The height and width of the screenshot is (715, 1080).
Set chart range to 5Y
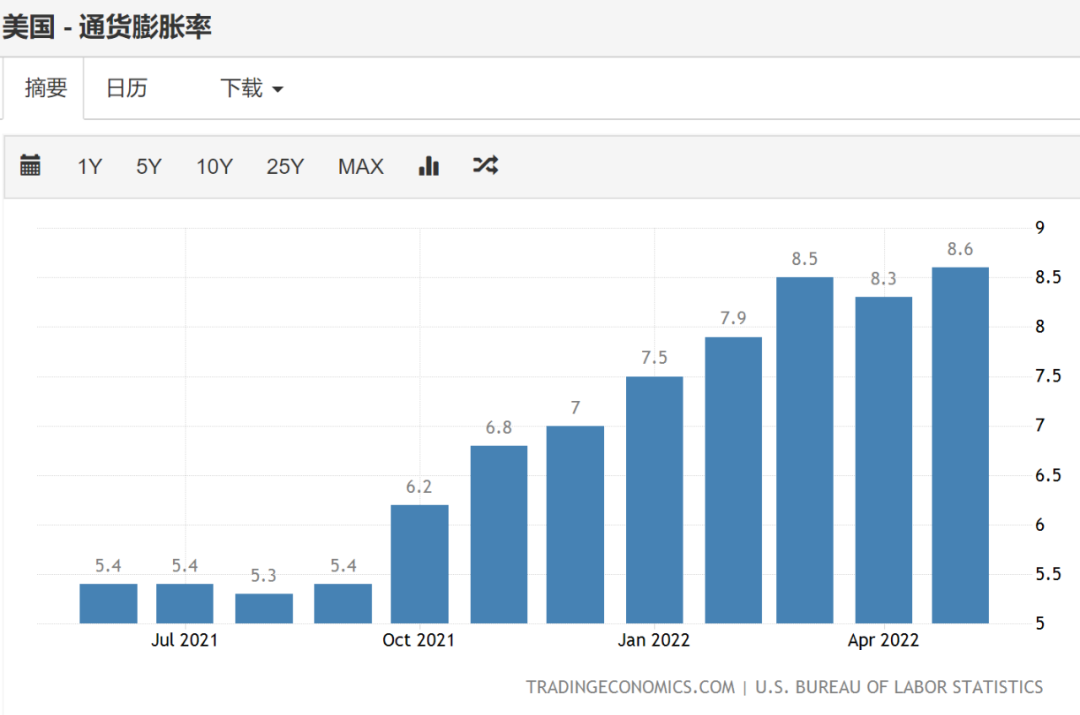click(149, 167)
